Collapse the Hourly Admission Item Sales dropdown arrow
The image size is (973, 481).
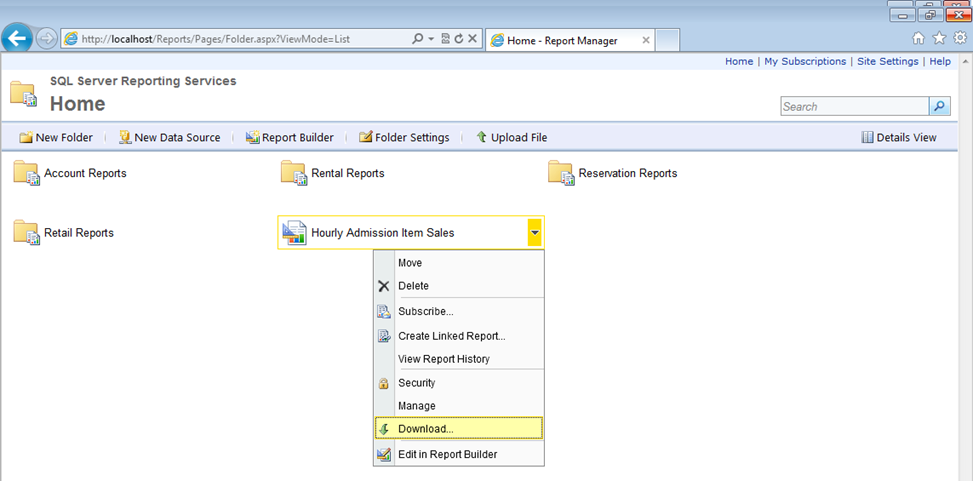click(x=535, y=233)
